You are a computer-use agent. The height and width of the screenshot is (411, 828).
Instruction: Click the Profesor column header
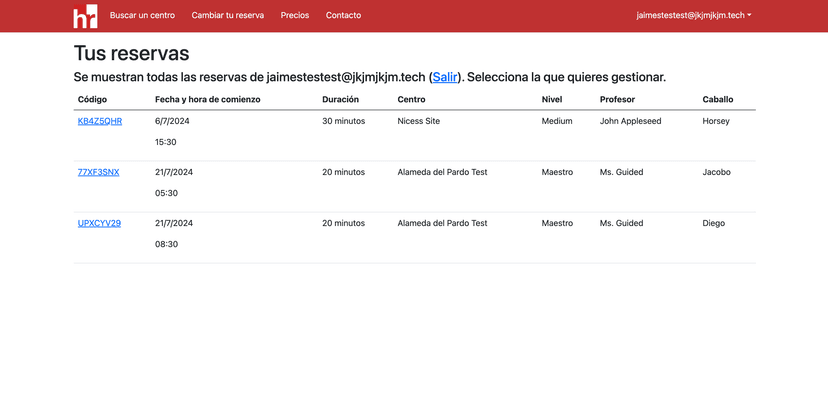pyautogui.click(x=617, y=100)
